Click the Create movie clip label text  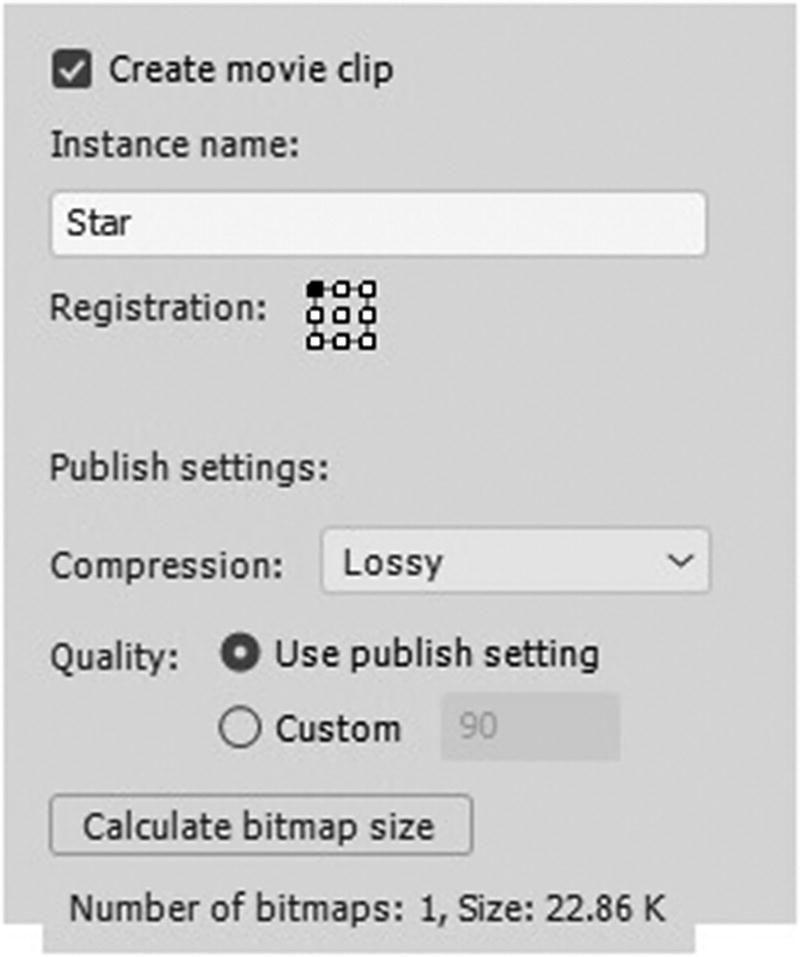click(x=250, y=71)
